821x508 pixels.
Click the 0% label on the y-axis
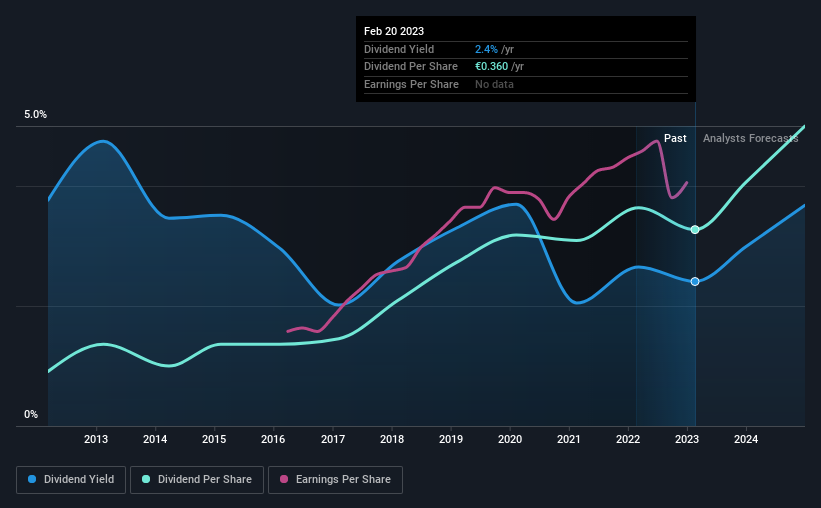(x=31, y=414)
